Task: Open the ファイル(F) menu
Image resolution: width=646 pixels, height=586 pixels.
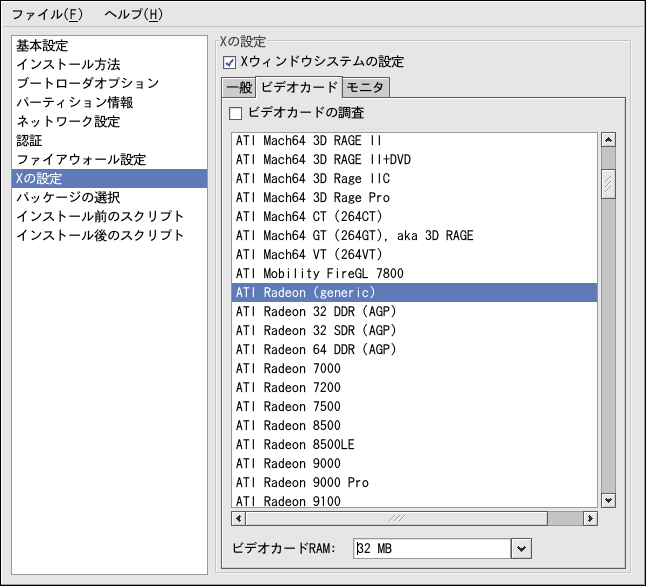Action: click(47, 15)
